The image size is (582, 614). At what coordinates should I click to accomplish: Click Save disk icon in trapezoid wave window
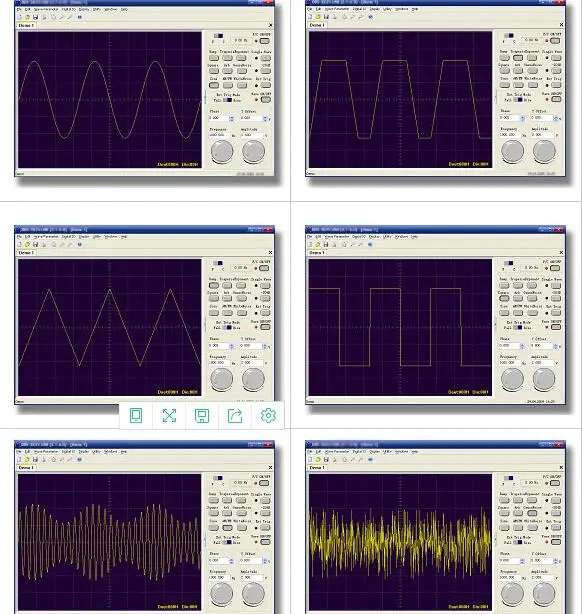[326, 17]
